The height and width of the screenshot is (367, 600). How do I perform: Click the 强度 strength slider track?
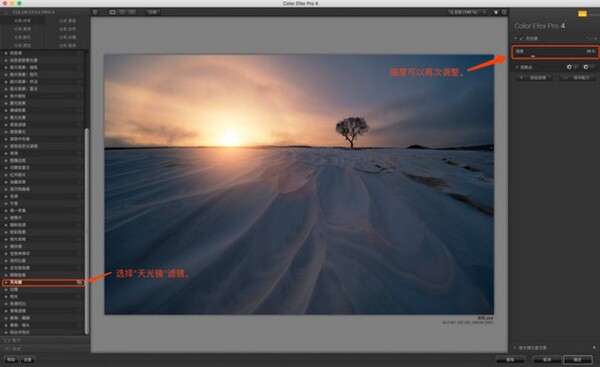coord(554,56)
